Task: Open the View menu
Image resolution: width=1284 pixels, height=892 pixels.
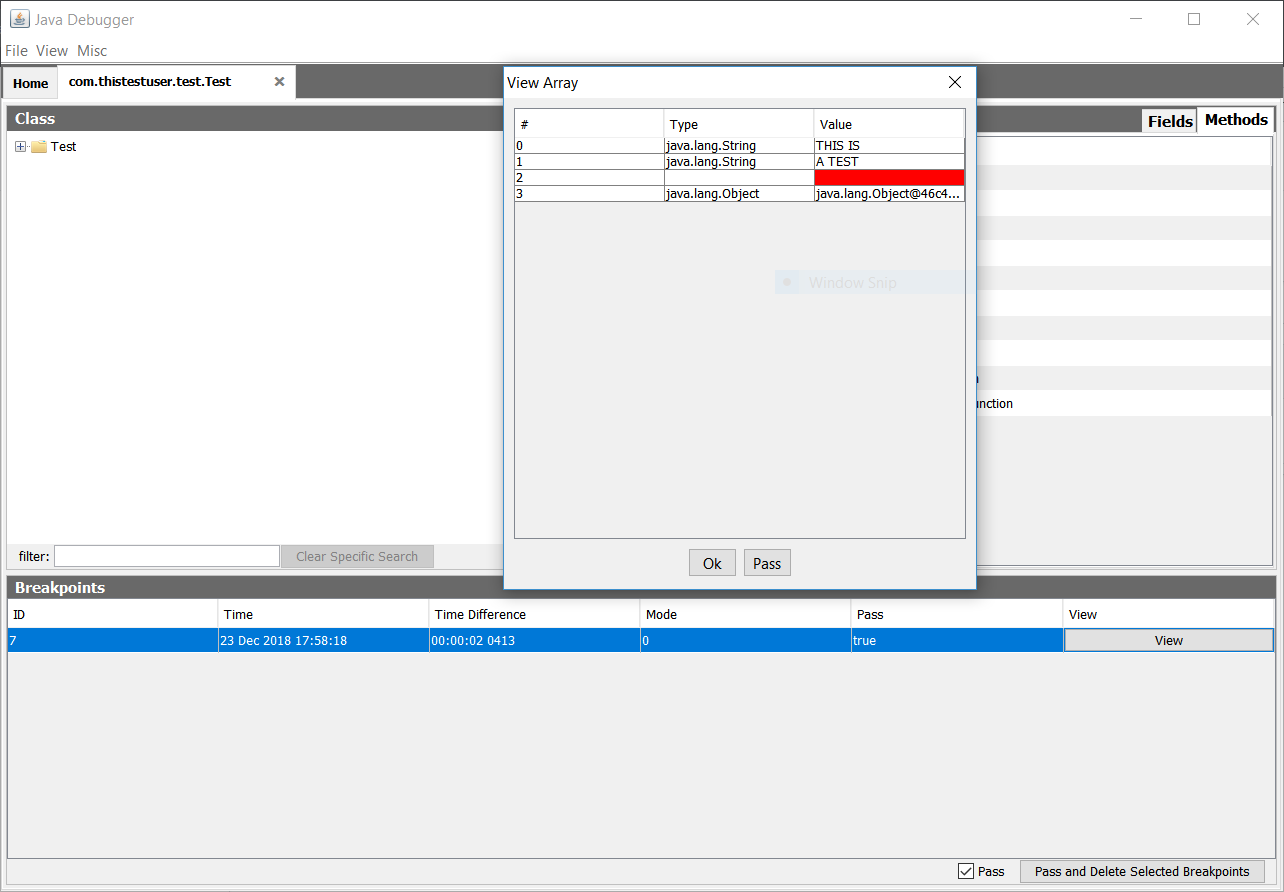Action: tap(52, 51)
